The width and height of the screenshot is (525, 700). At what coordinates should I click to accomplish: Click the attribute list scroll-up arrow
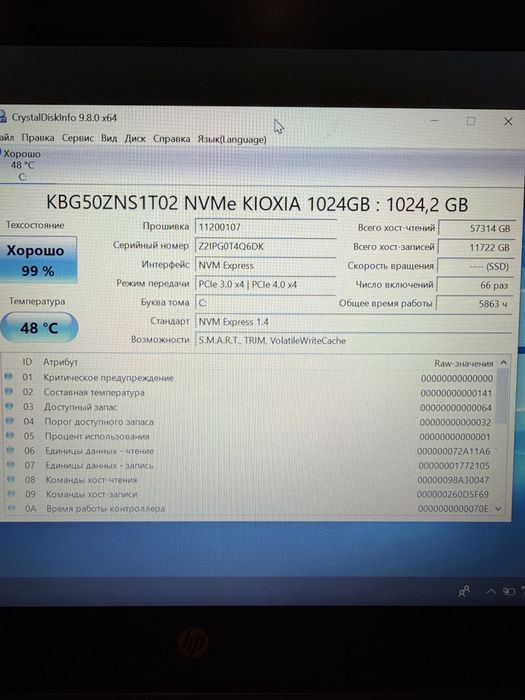click(x=504, y=363)
